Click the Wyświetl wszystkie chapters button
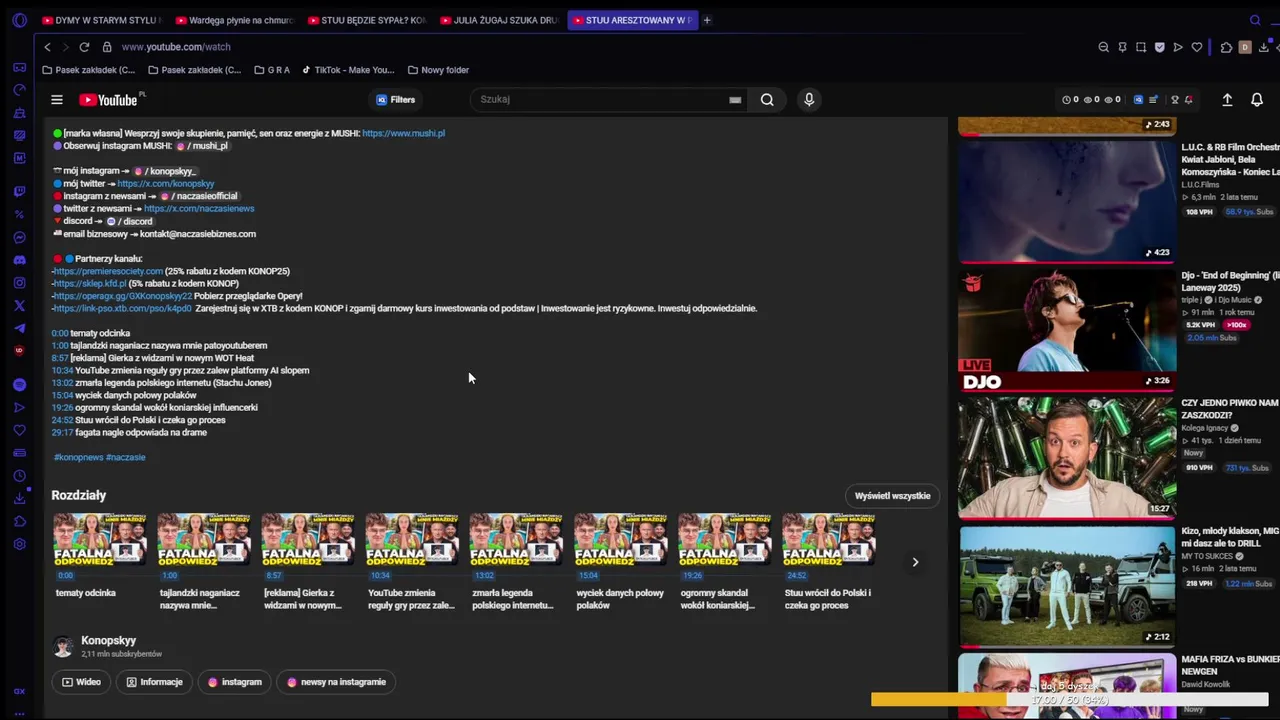 (x=893, y=496)
